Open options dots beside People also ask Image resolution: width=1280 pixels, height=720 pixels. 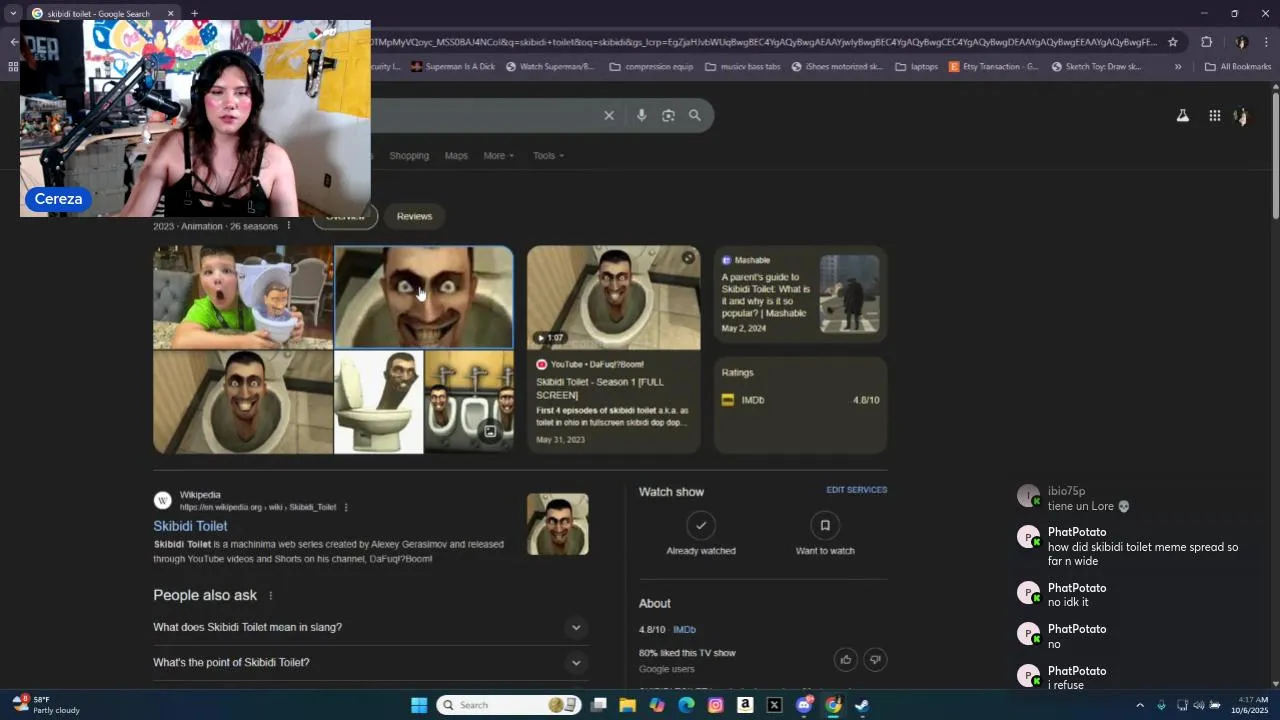point(270,596)
